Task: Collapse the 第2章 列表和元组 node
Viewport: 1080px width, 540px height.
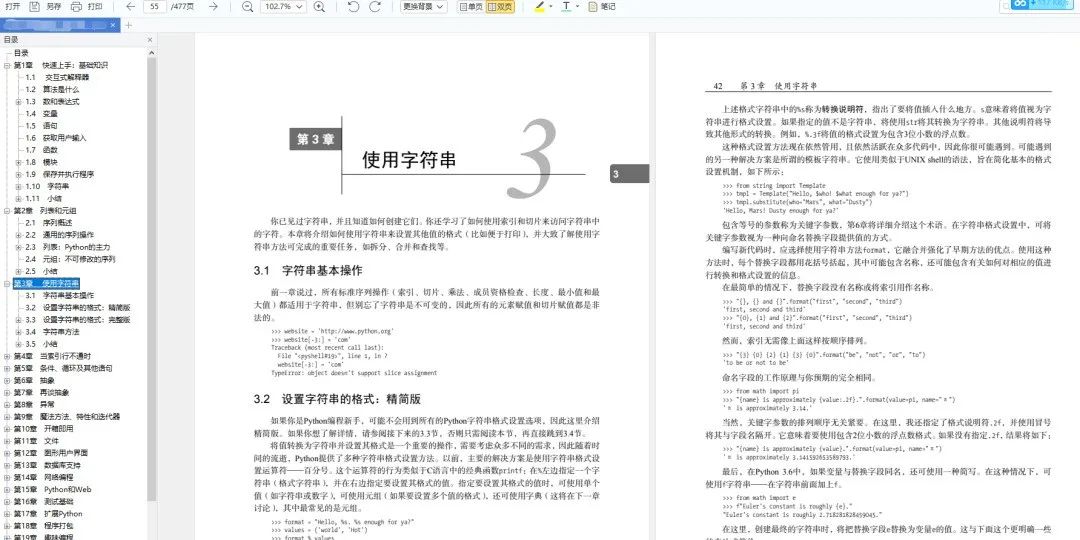Action: pyautogui.click(x=7, y=210)
